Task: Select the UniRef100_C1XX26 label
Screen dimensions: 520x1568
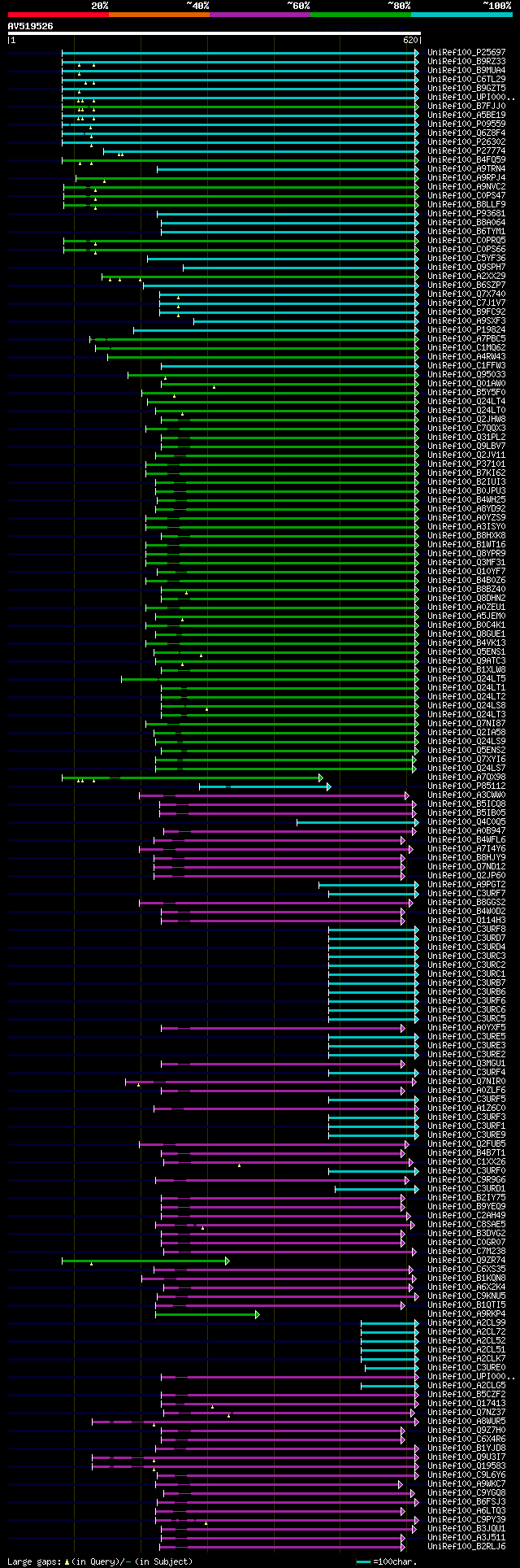Action: coord(466,1161)
